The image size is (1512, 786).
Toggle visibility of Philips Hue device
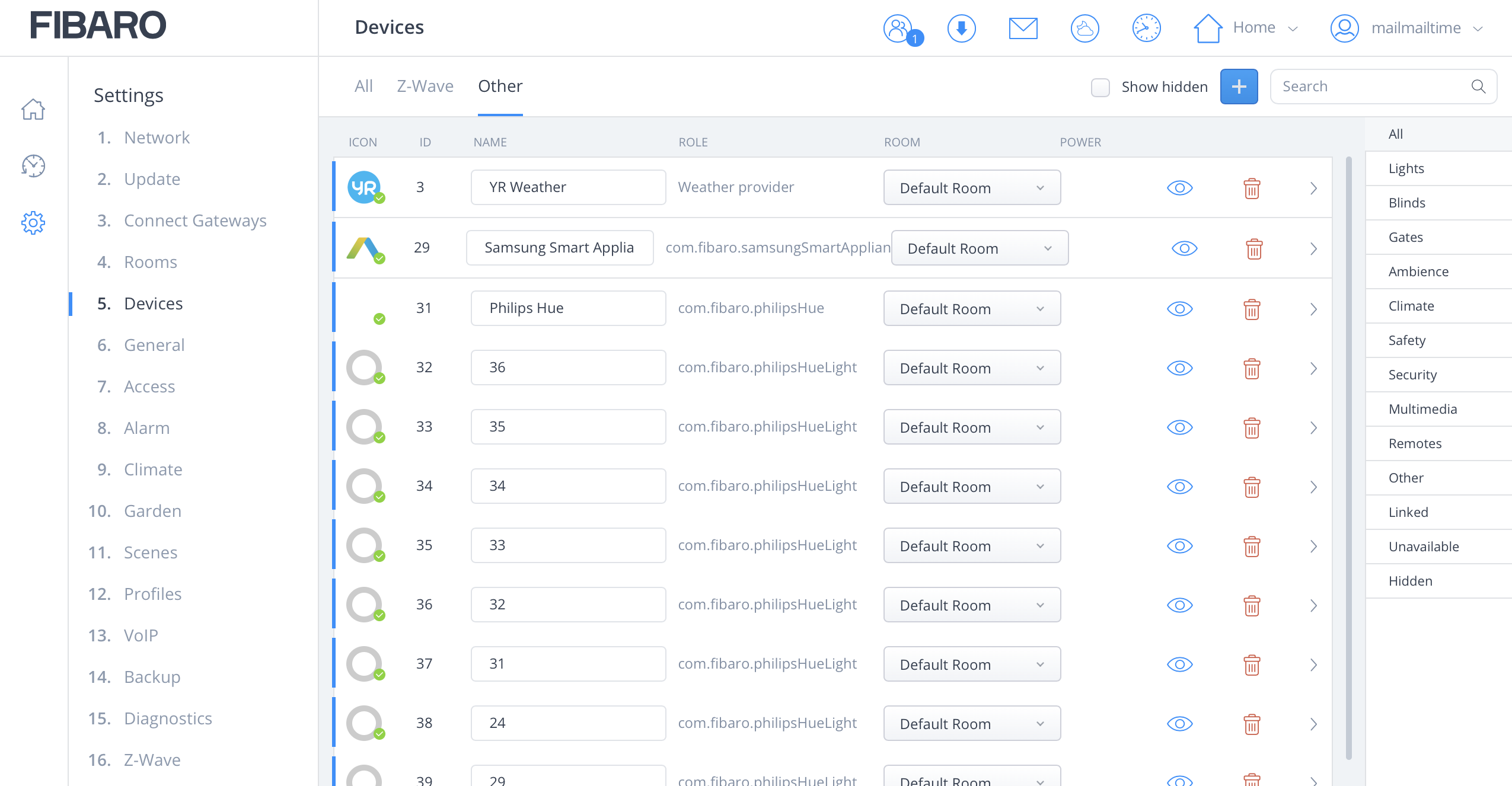pyautogui.click(x=1180, y=309)
